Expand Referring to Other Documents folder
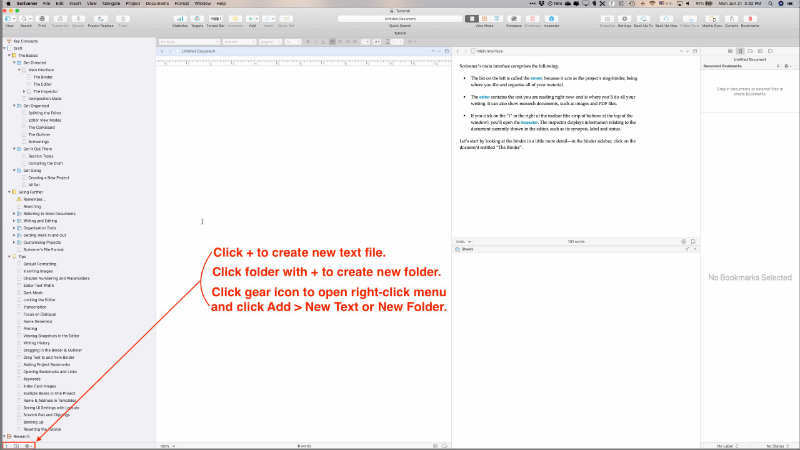This screenshot has width=800, height=450. [14, 214]
